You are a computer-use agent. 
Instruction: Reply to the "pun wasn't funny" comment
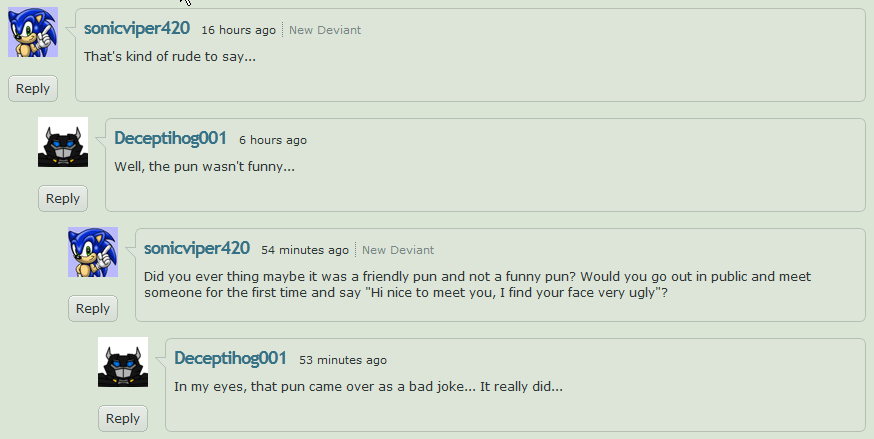pyautogui.click(x=63, y=198)
